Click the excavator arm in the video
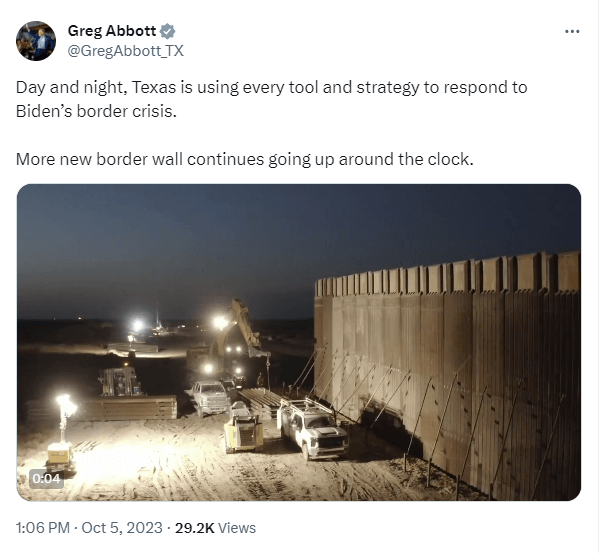601x553 pixels. (241, 327)
